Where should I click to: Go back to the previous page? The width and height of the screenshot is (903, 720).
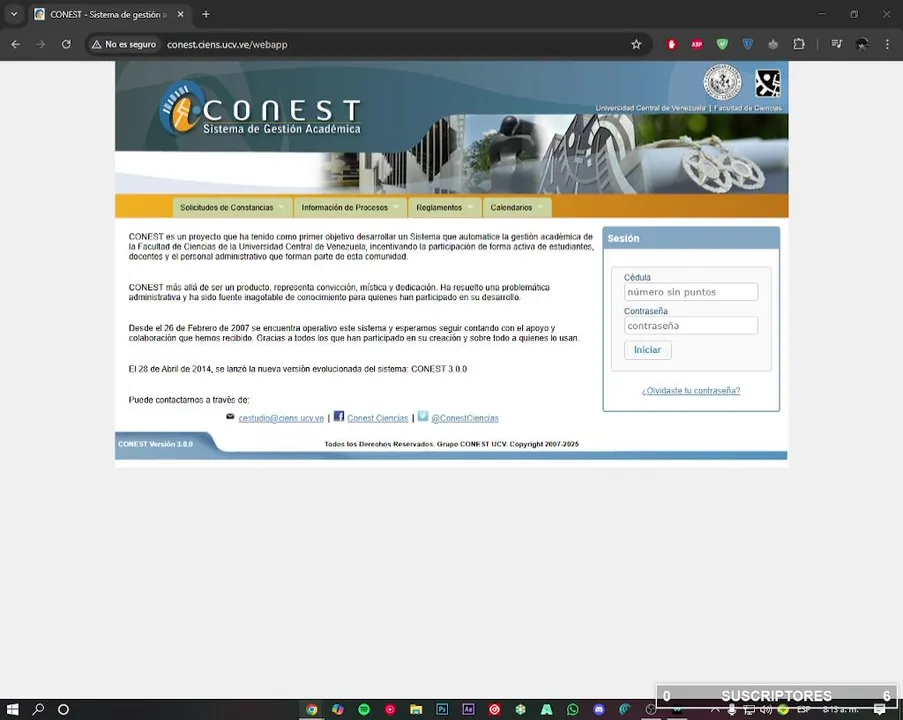(16, 44)
